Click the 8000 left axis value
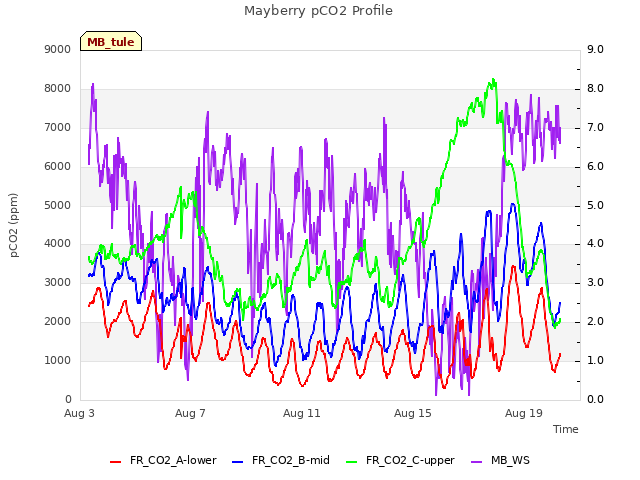Screen dimensions: 640x480 pyautogui.click(x=58, y=89)
